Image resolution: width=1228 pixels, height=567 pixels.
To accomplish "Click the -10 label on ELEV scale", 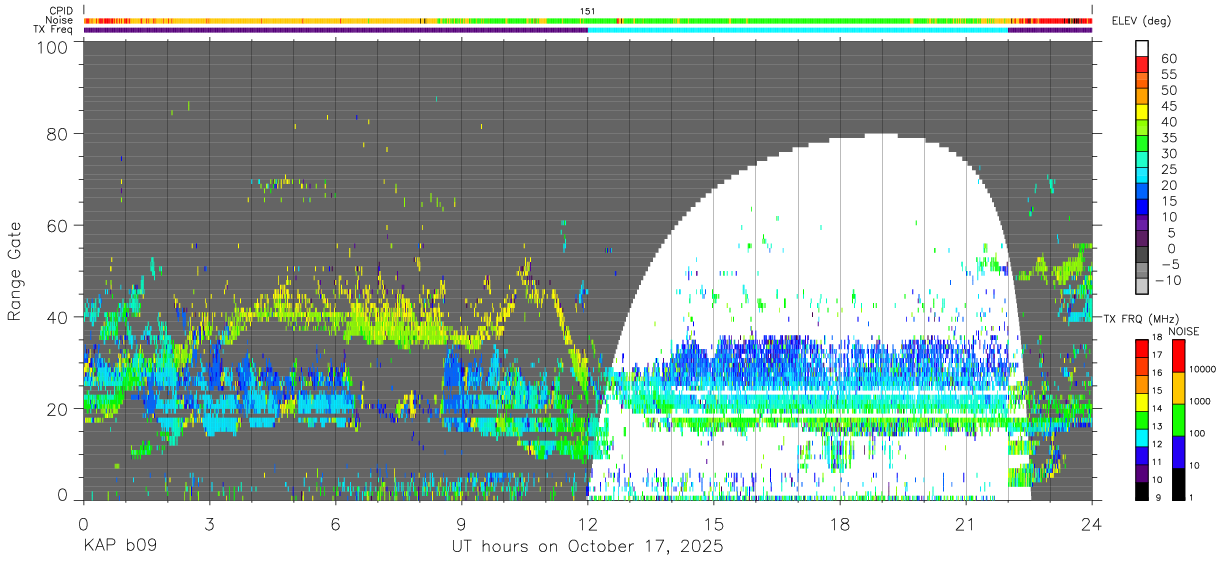I will [1169, 280].
